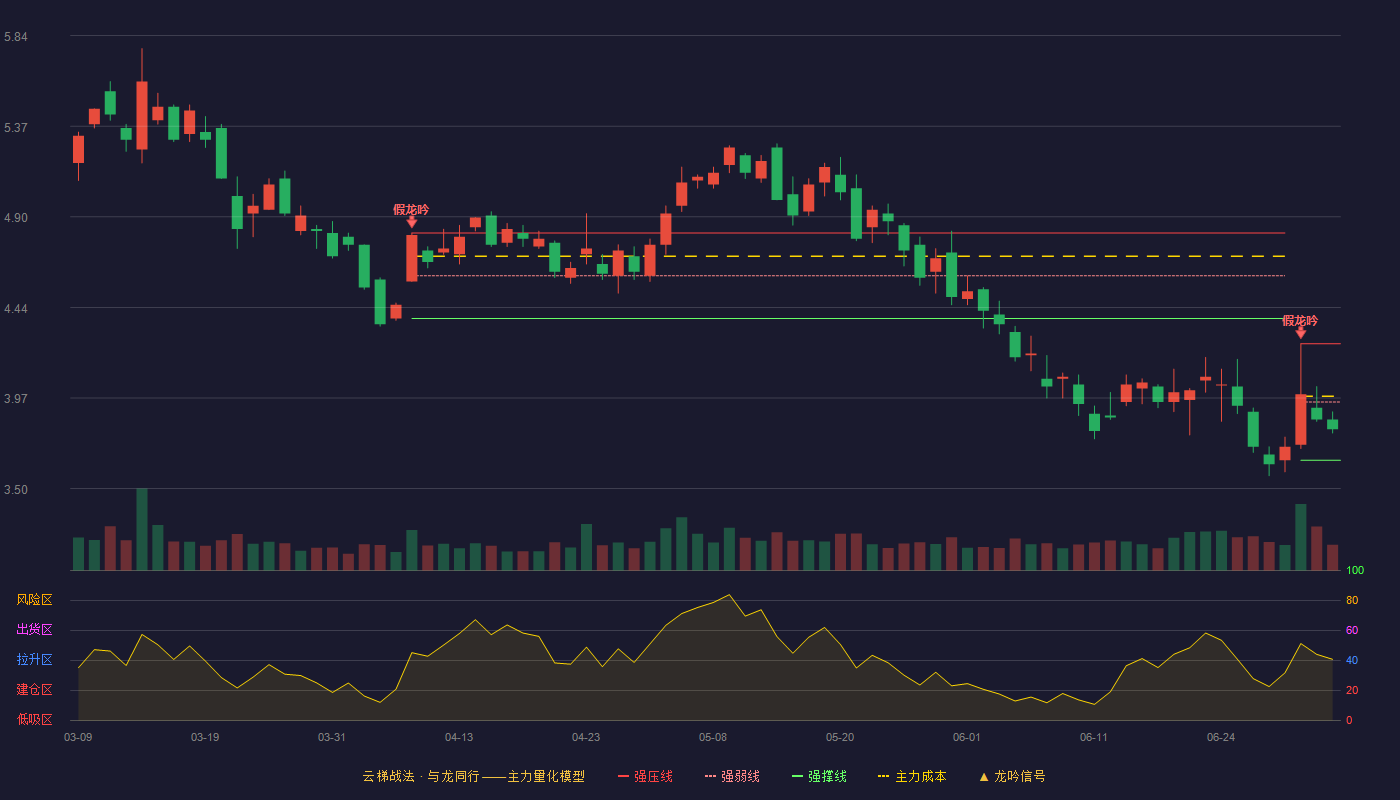Click the 04-13 date label
The height and width of the screenshot is (800, 1400).
[x=459, y=737]
